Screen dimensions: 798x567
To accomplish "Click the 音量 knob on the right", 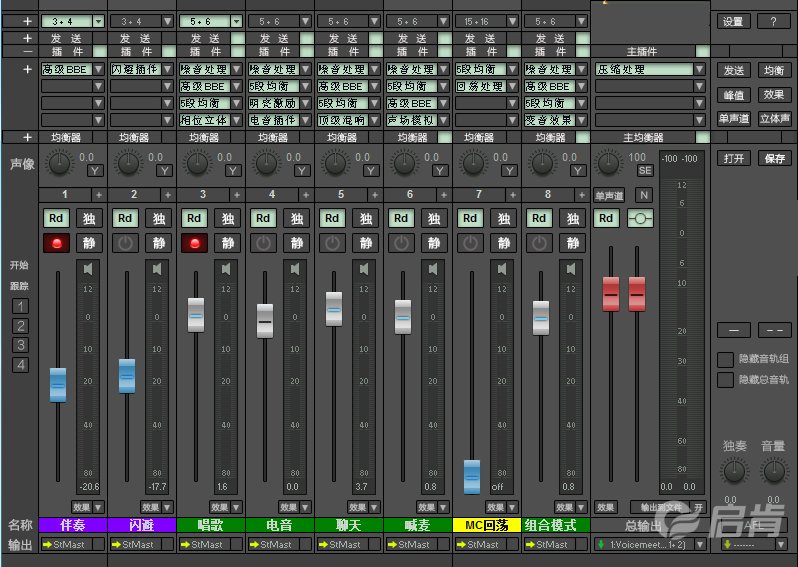I will click(774, 471).
